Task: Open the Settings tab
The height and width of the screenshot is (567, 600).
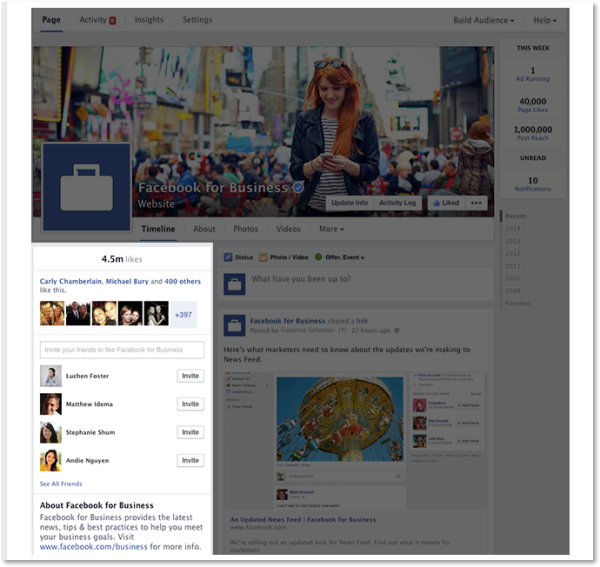Action: [x=197, y=20]
